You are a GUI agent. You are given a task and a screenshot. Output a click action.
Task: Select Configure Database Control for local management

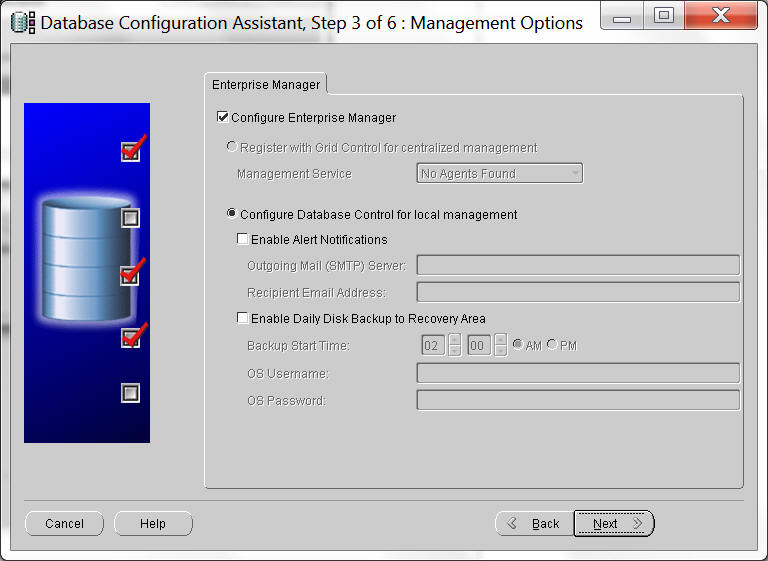pyautogui.click(x=232, y=214)
